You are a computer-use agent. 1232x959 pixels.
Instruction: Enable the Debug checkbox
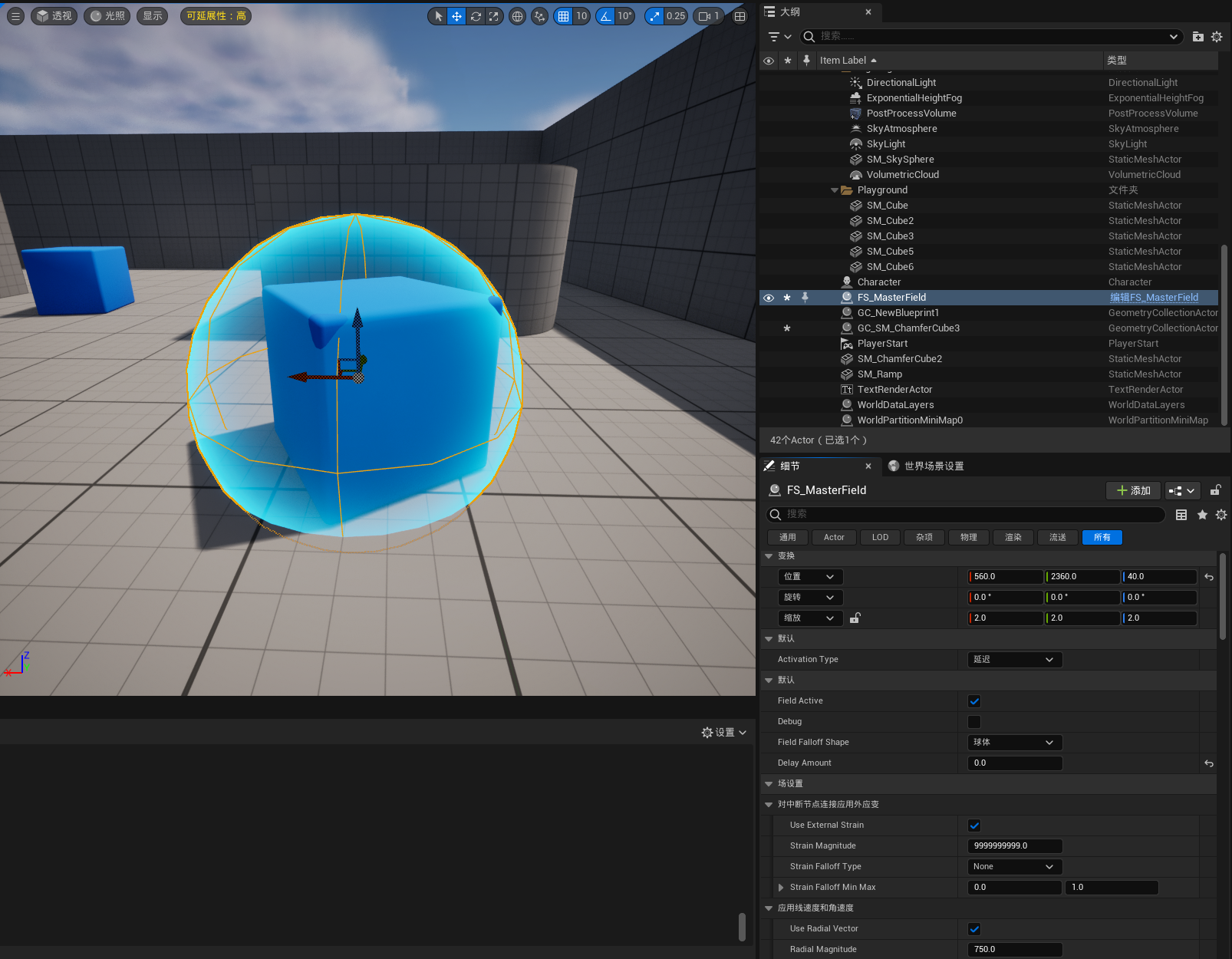pos(974,722)
